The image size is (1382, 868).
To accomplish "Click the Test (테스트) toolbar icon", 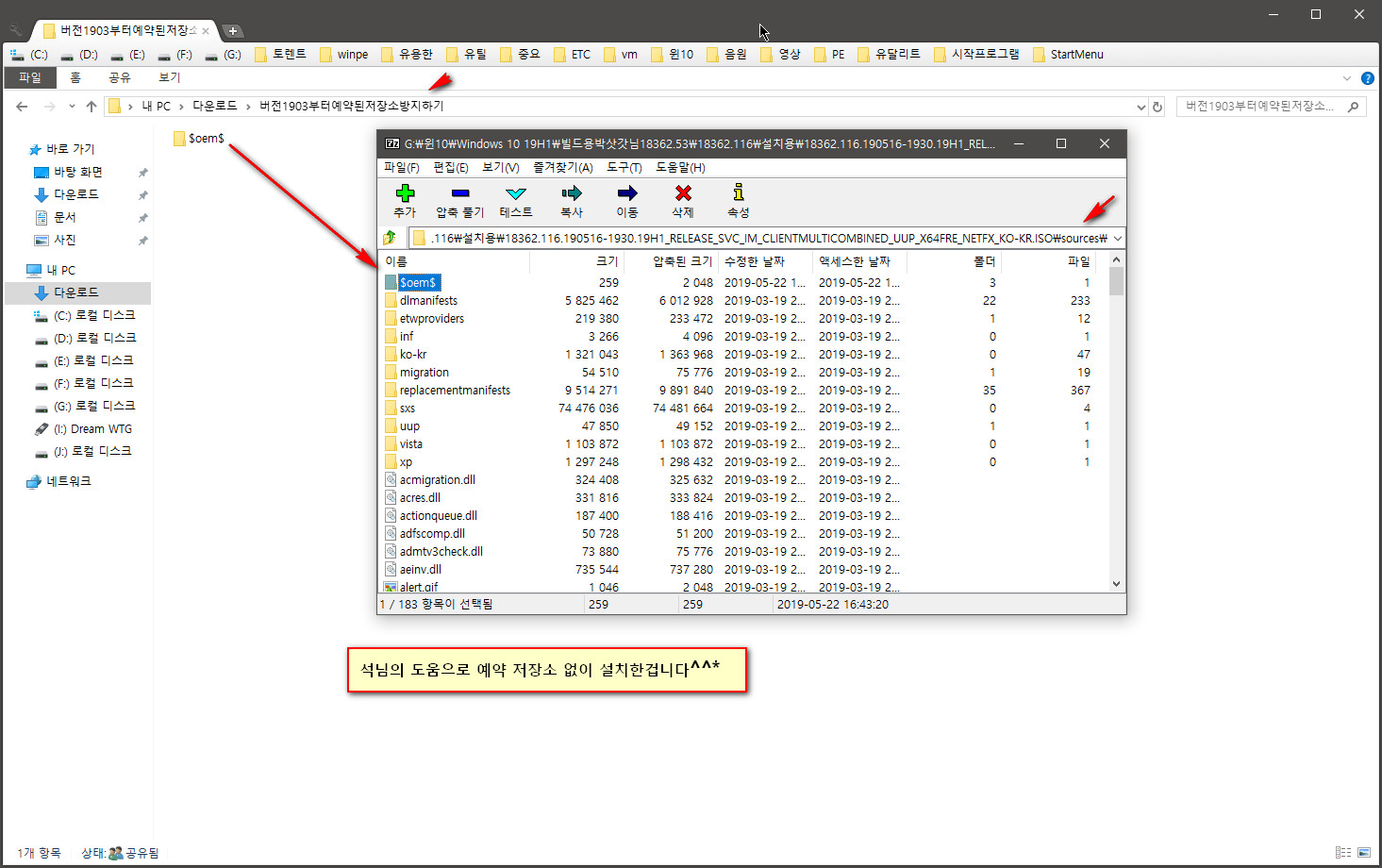I will click(x=516, y=193).
